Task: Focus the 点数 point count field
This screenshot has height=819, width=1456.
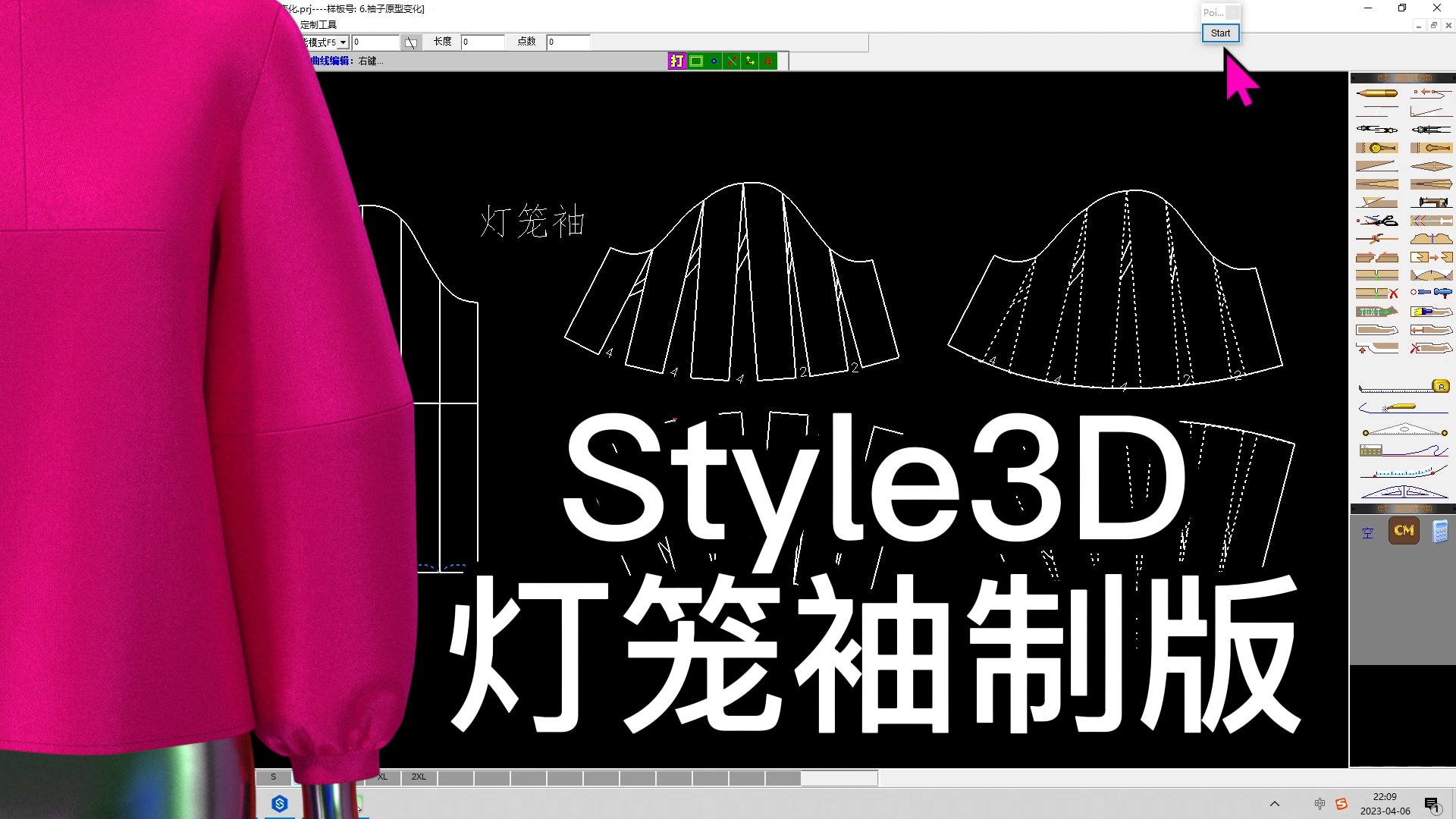Action: pyautogui.click(x=568, y=42)
